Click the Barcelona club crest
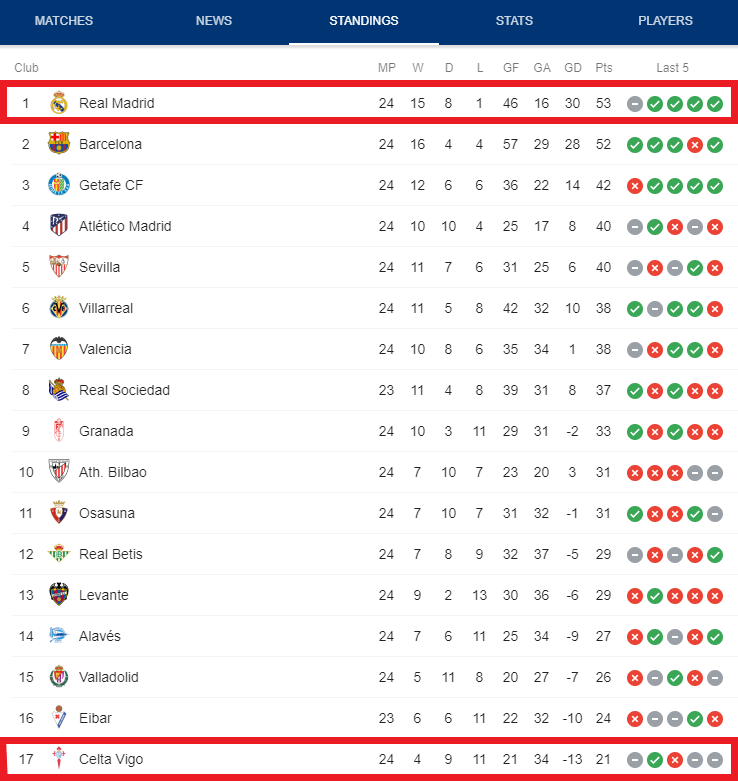 coord(59,143)
